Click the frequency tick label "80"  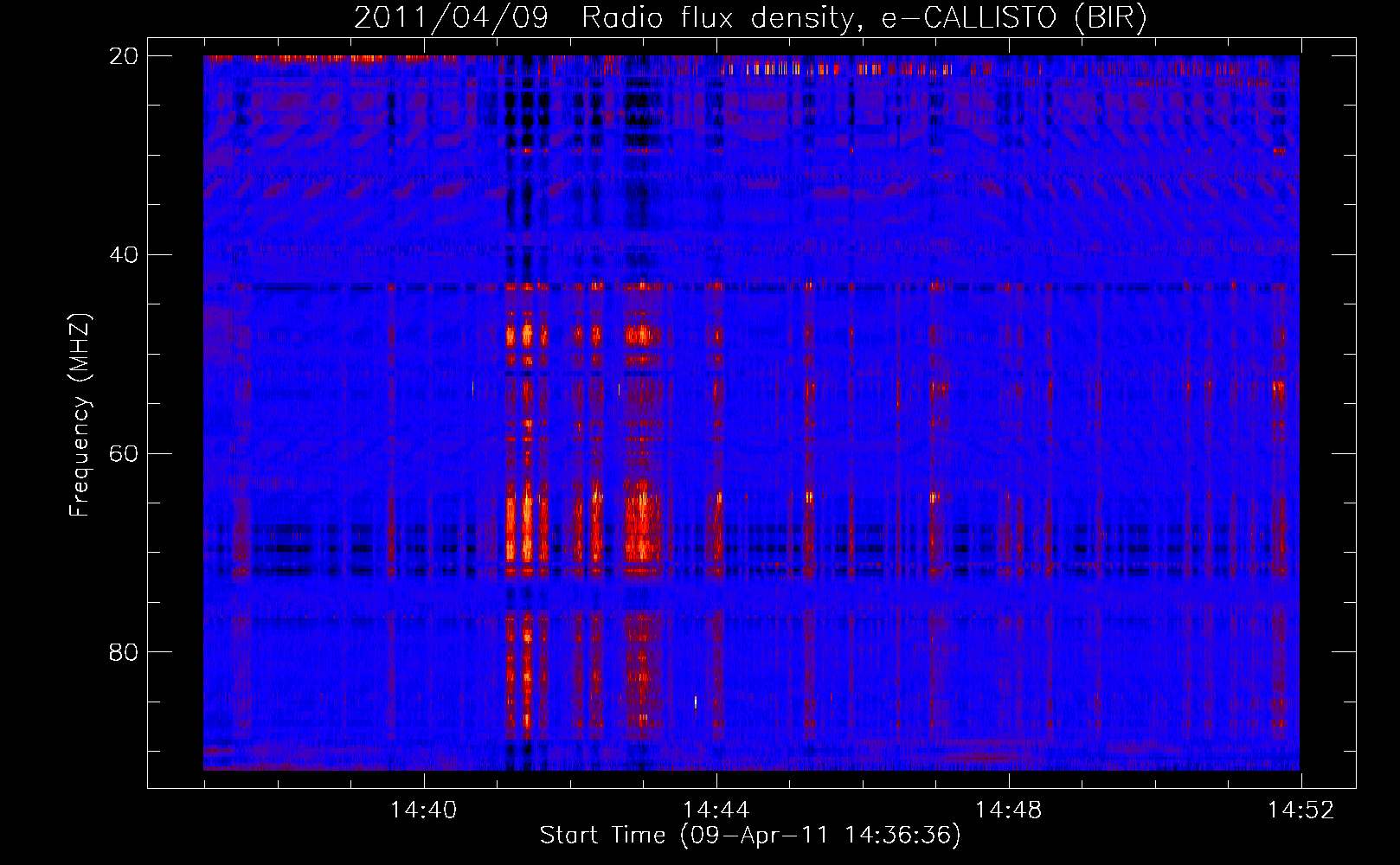pos(124,652)
